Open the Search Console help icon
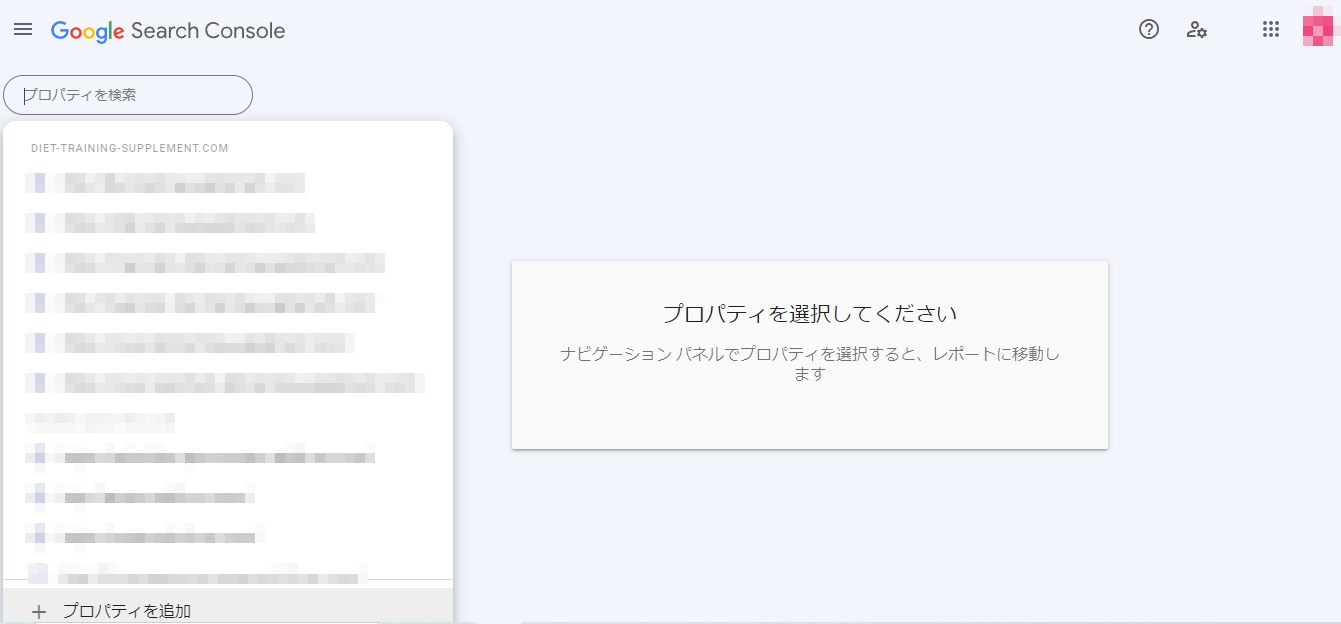Screen dimensions: 1341x624 (1149, 30)
